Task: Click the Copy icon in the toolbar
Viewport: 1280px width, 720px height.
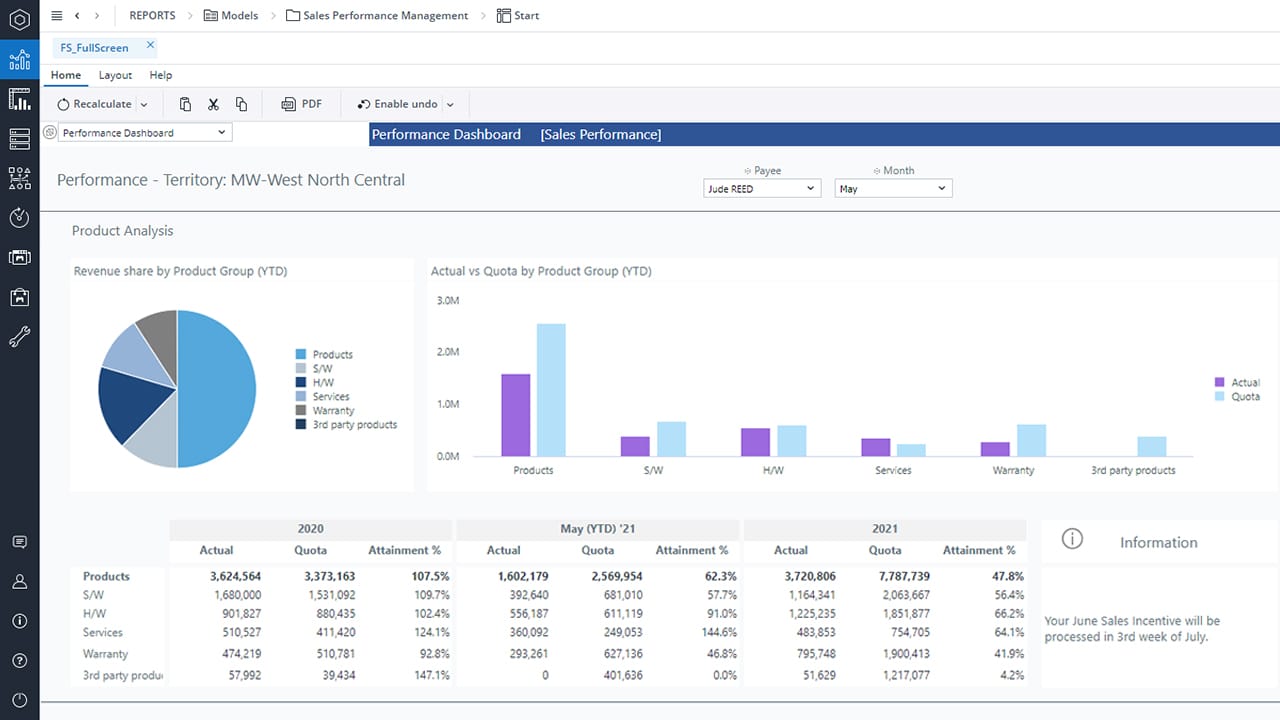Action: tap(241, 103)
